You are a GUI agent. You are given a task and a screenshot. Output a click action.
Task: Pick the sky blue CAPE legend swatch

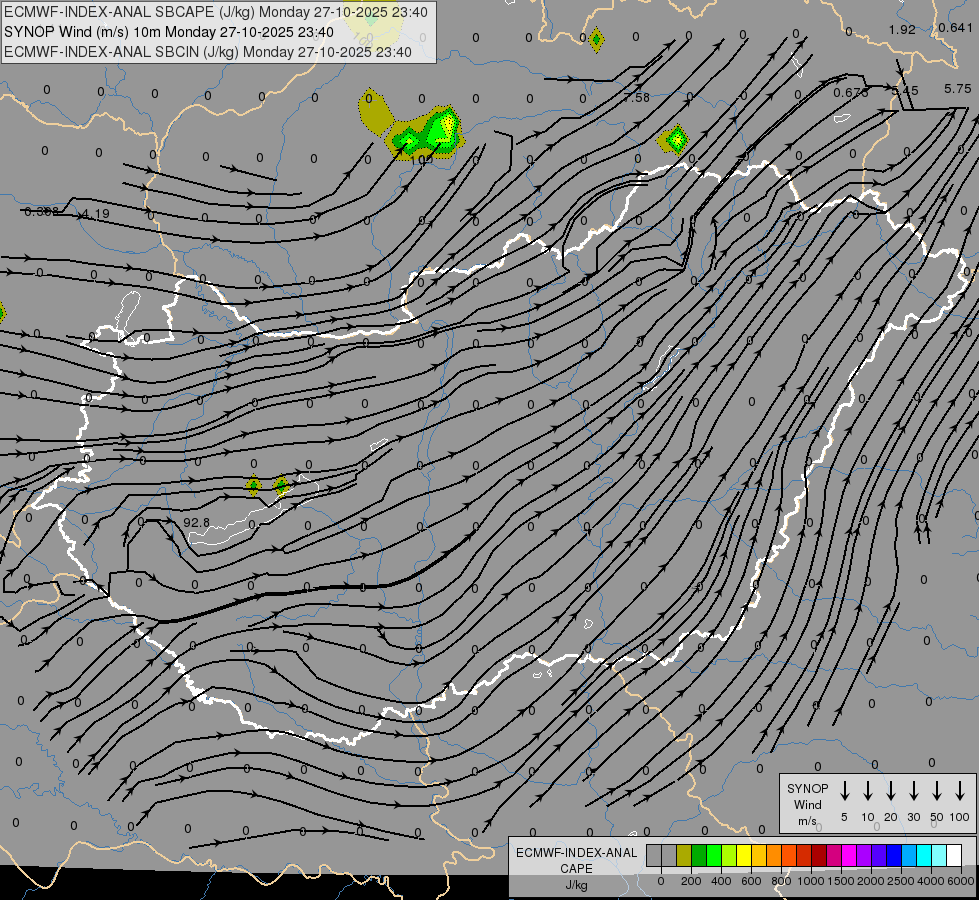[909, 855]
